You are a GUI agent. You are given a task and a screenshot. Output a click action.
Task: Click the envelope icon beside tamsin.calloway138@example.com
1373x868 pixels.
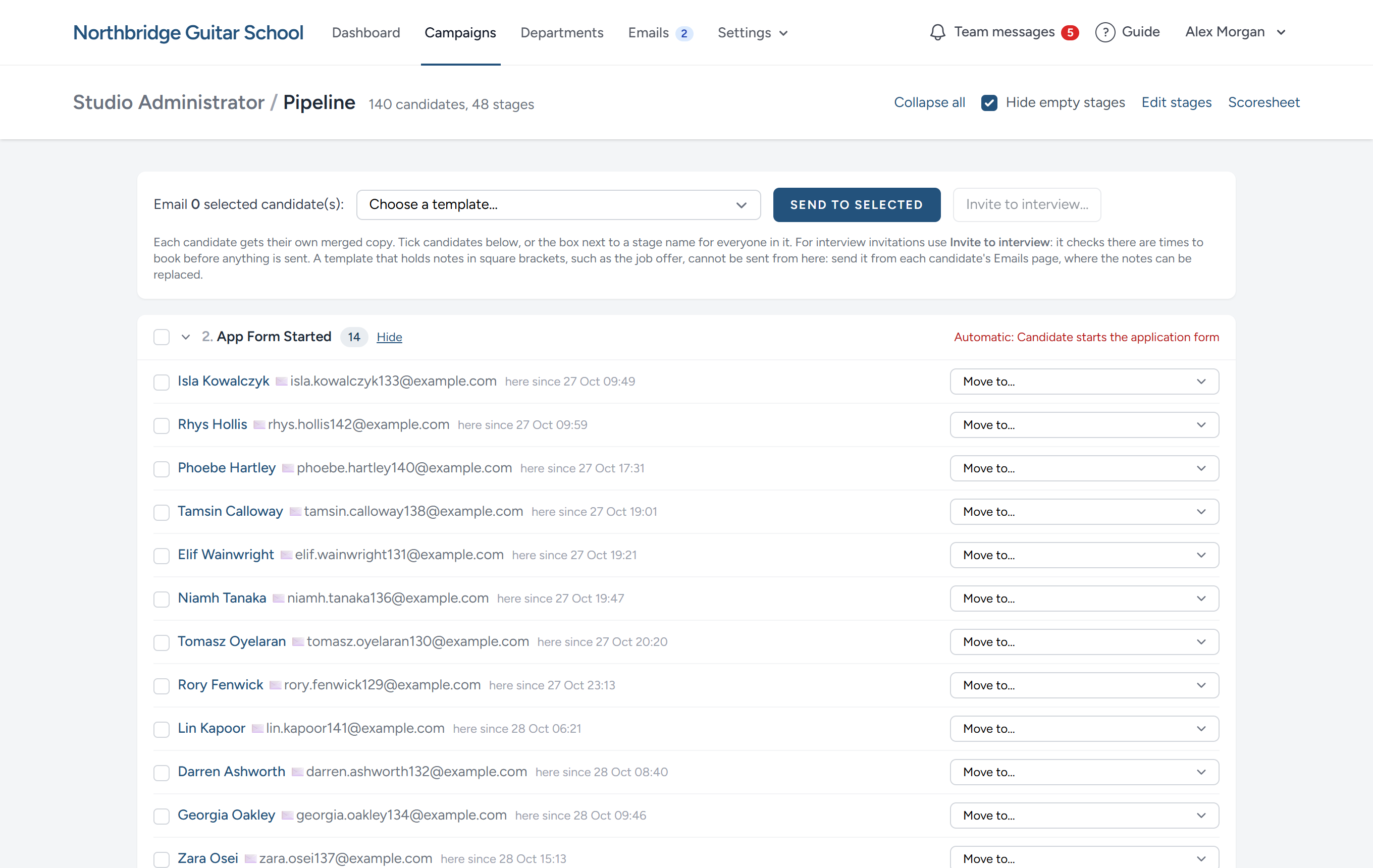pos(295,511)
